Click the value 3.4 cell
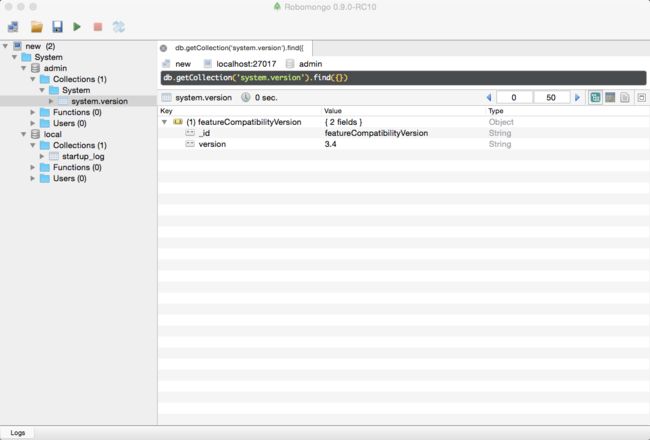The width and height of the screenshot is (650, 440). pyautogui.click(x=330, y=144)
